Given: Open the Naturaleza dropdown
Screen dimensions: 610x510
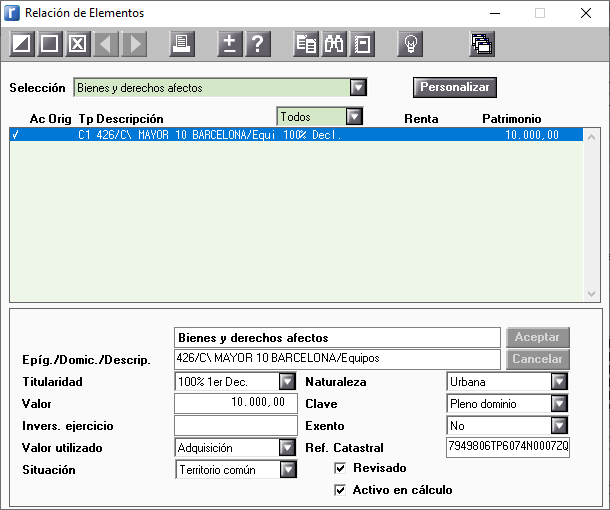Looking at the screenshot, I should point(559,382).
